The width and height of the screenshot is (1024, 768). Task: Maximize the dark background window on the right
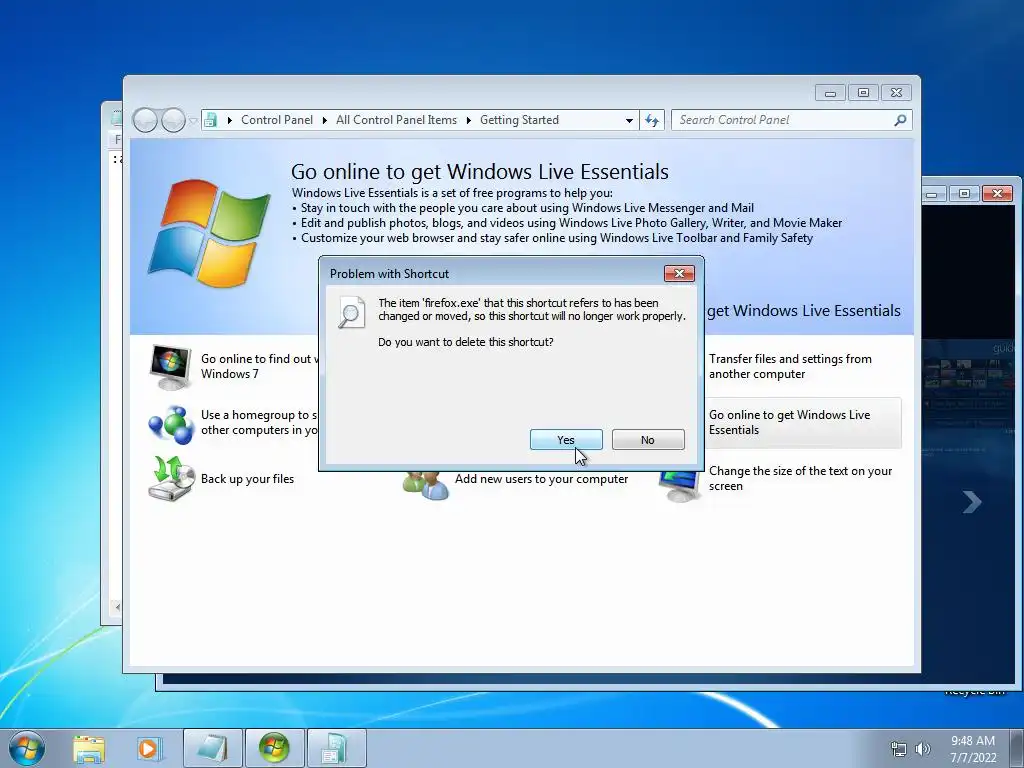964,193
